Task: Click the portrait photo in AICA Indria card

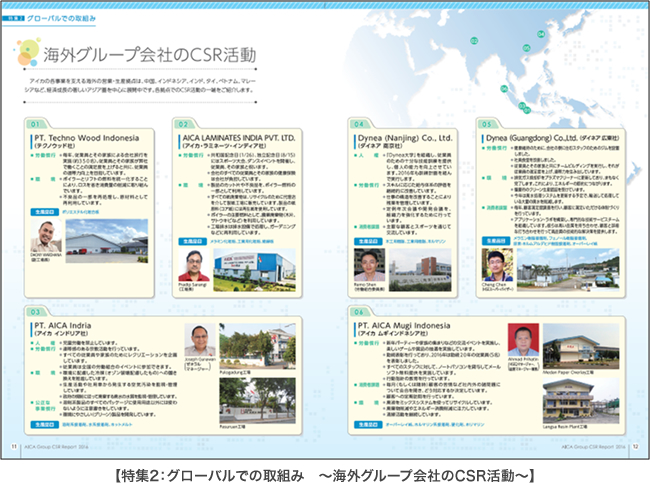Action: 200,340
